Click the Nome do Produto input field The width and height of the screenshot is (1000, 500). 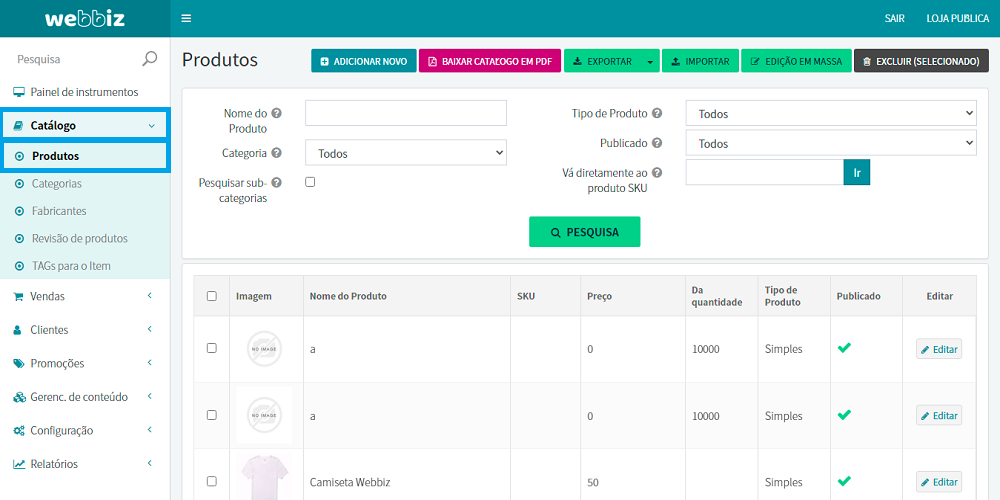point(406,113)
